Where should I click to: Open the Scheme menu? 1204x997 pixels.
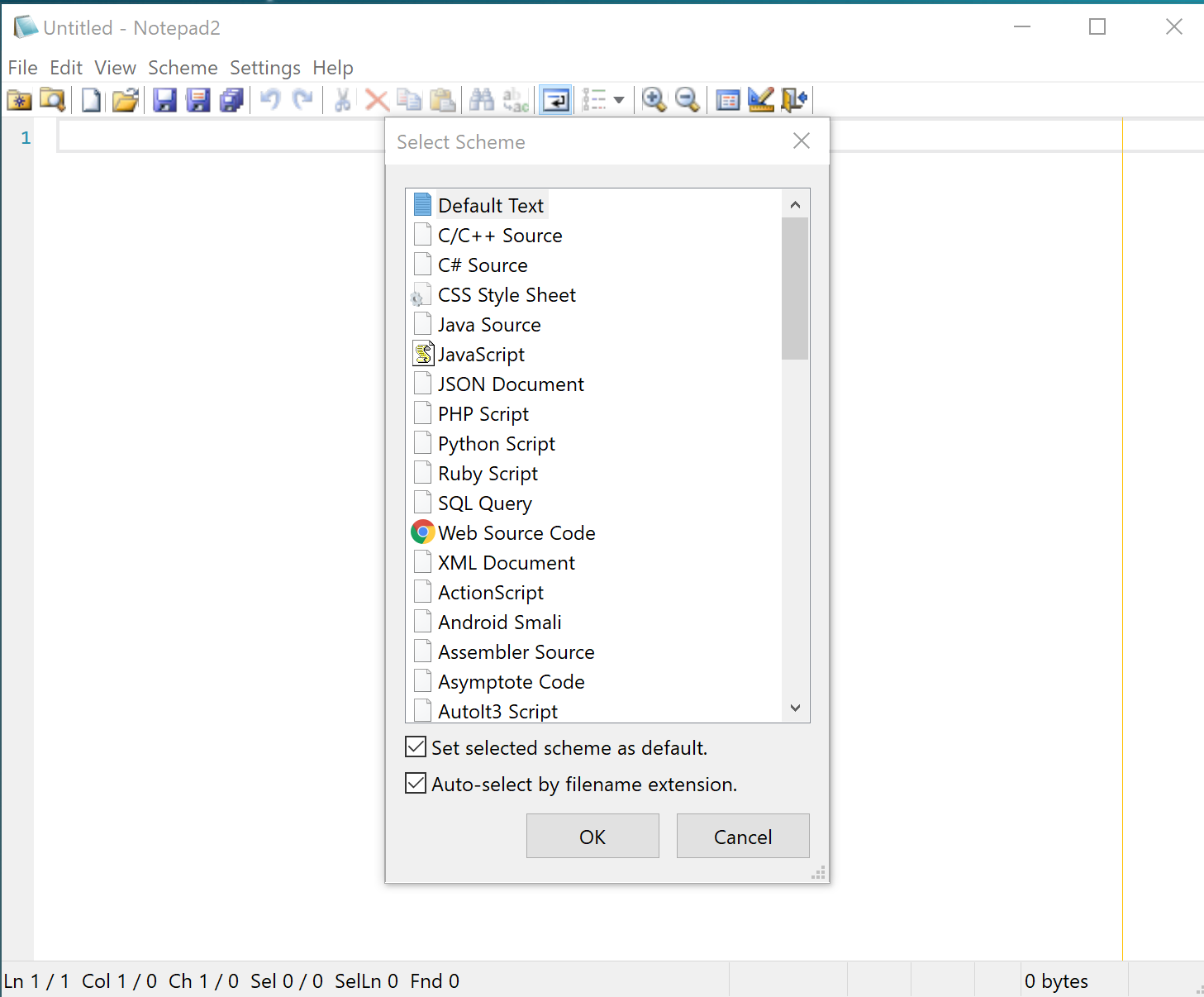[x=183, y=68]
